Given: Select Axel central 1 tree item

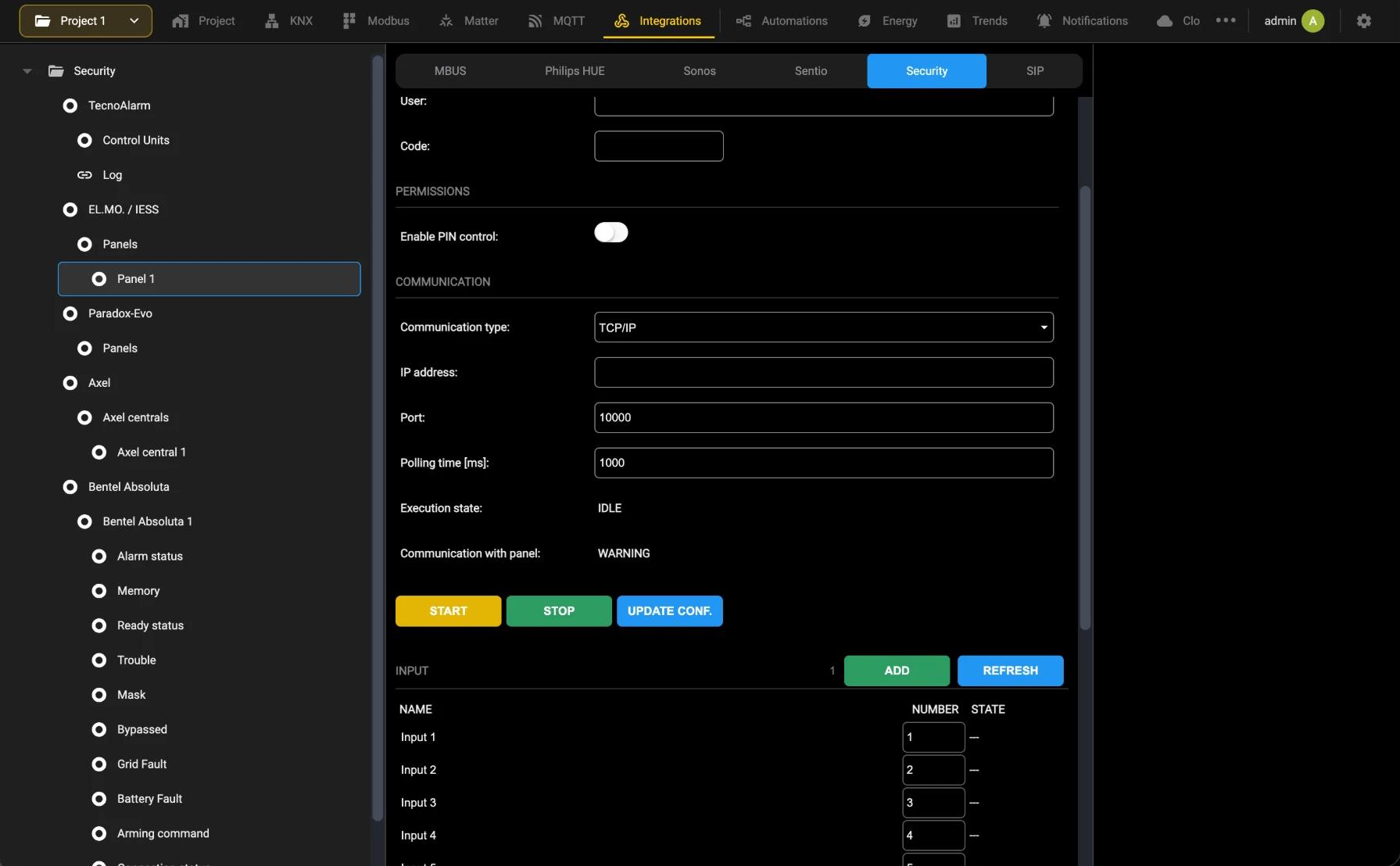Looking at the screenshot, I should (x=151, y=453).
